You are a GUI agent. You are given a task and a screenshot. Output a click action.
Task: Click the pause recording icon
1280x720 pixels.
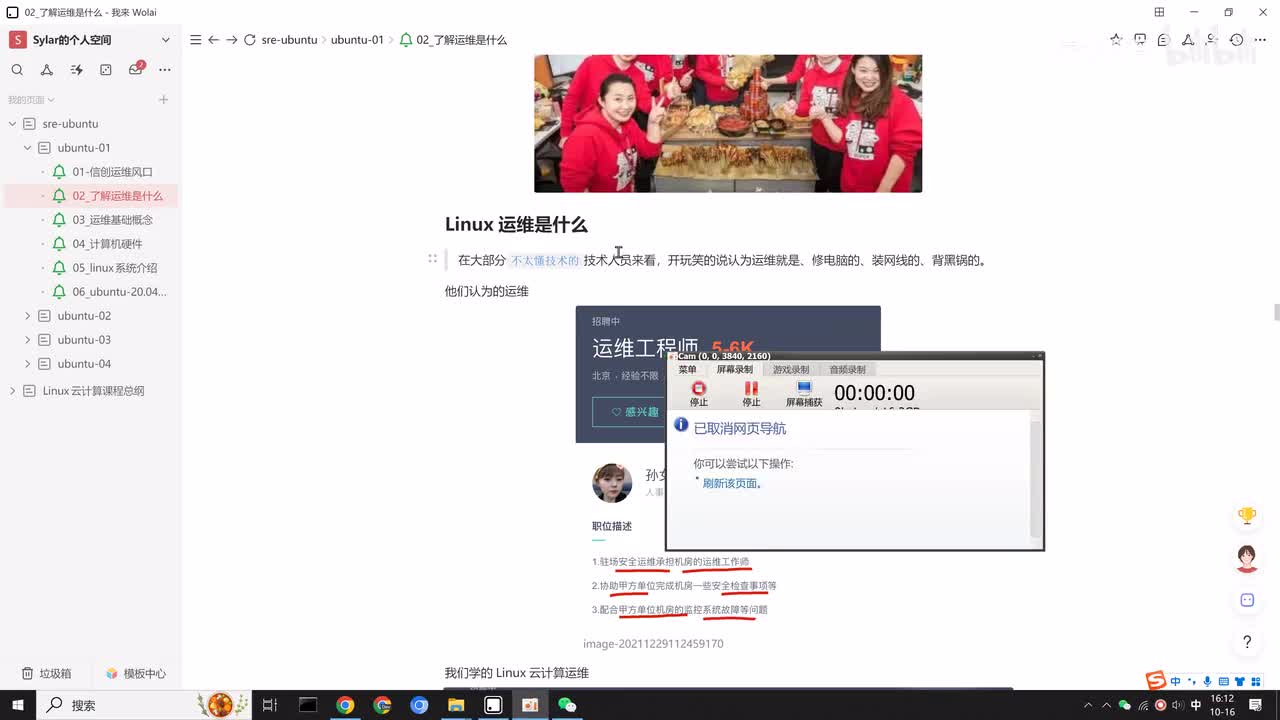(x=751, y=388)
